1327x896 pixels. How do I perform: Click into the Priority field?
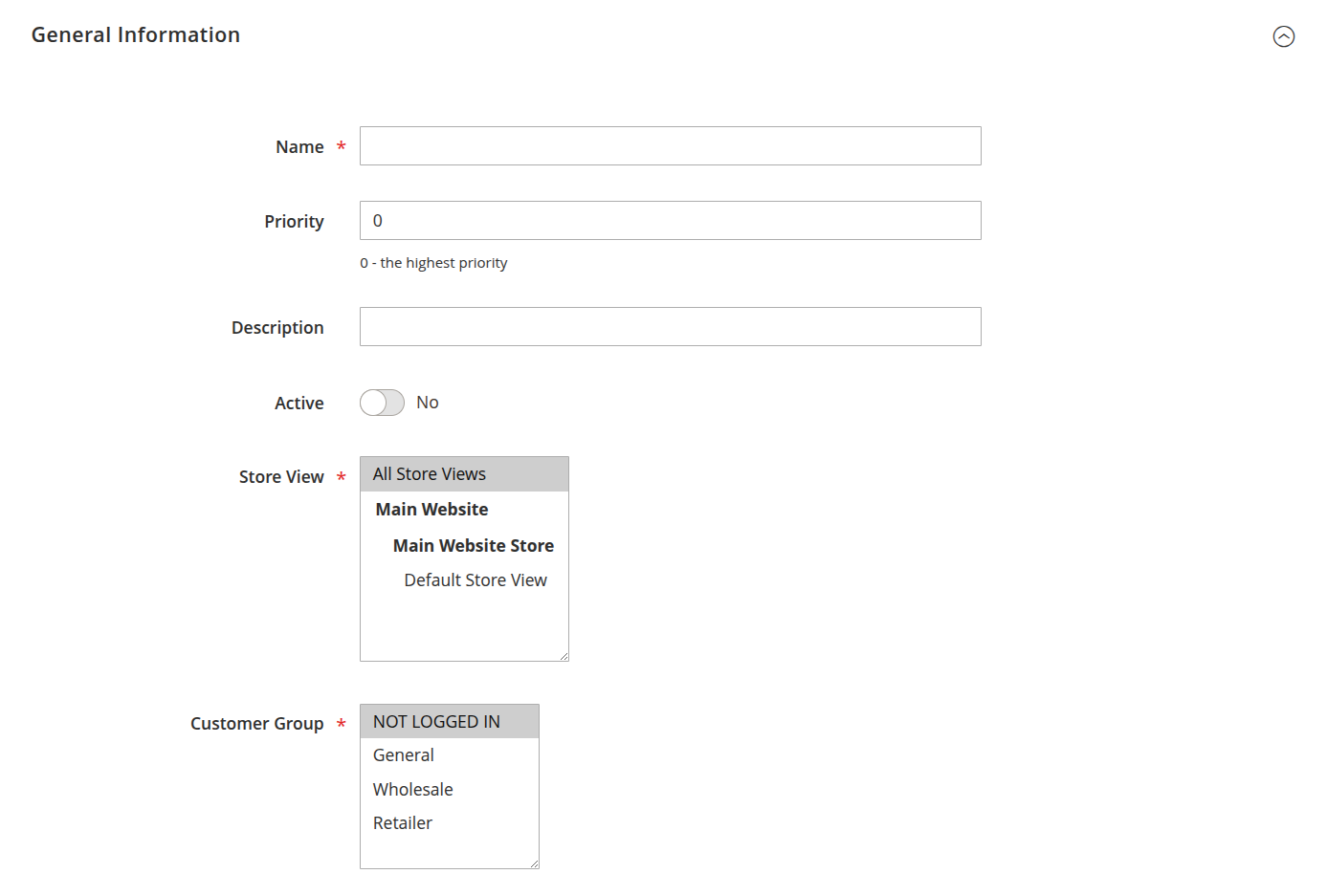pyautogui.click(x=670, y=221)
